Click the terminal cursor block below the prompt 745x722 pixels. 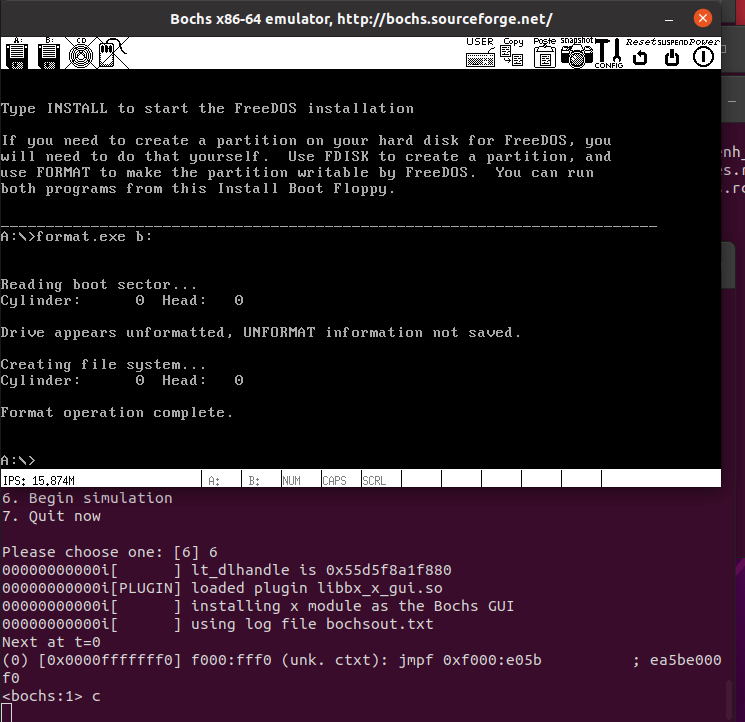coord(7,713)
